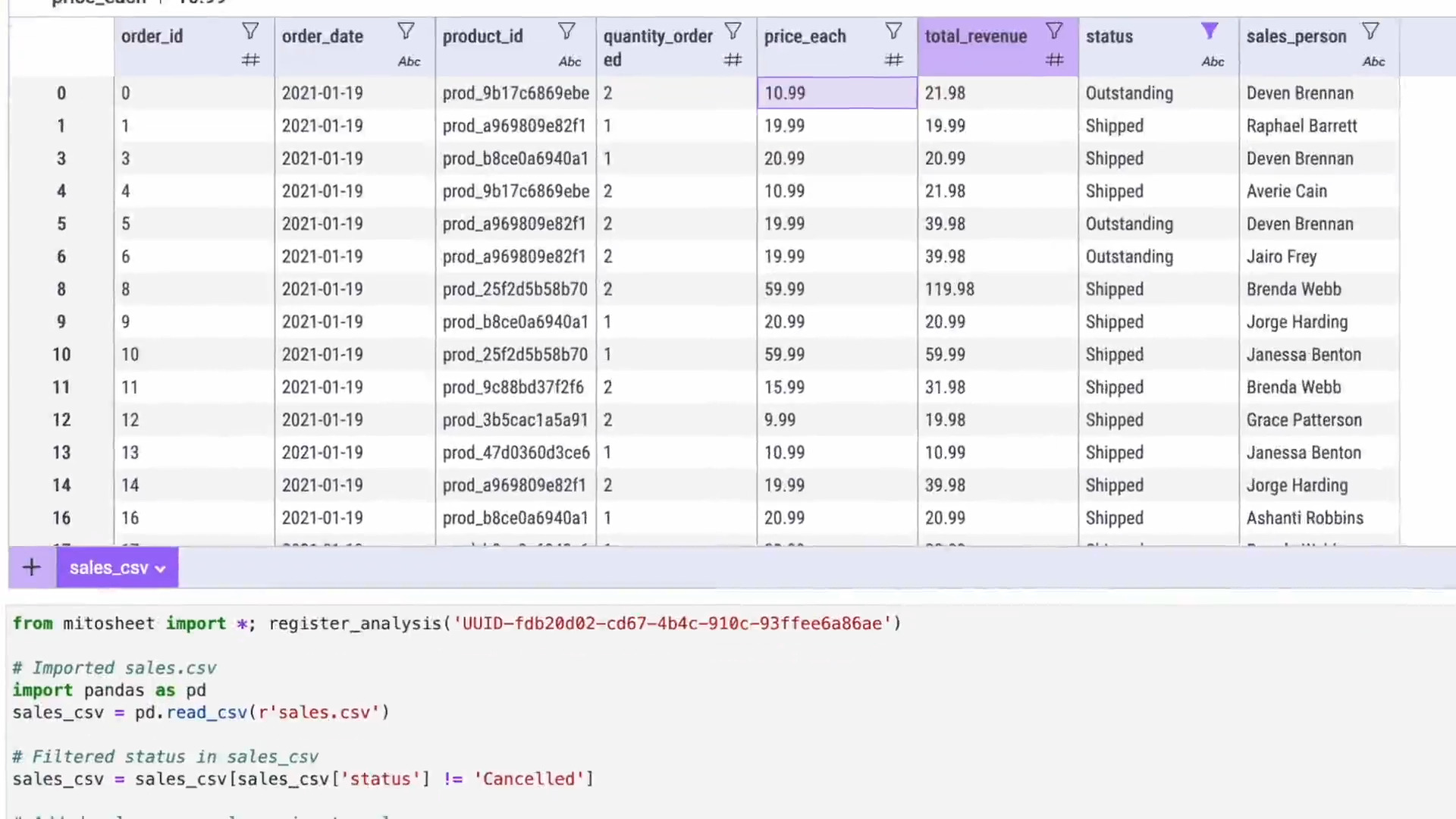The width and height of the screenshot is (1456, 819).
Task: Open filter on total_revenue column
Action: pyautogui.click(x=1054, y=31)
